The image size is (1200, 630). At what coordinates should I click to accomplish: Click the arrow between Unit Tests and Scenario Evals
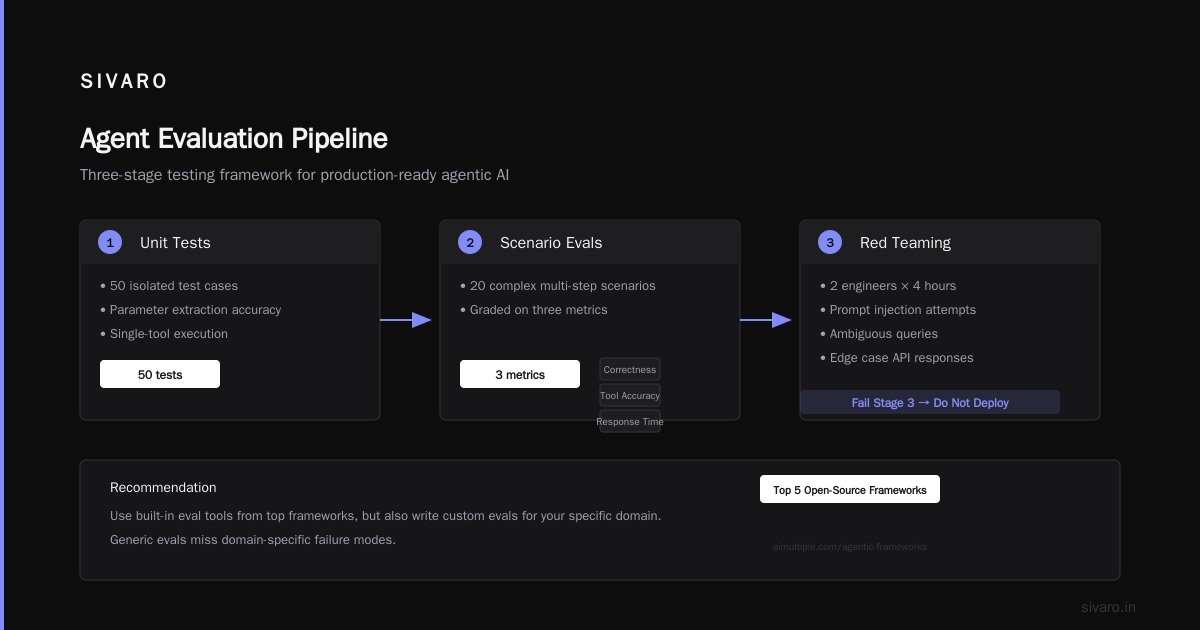click(x=406, y=320)
